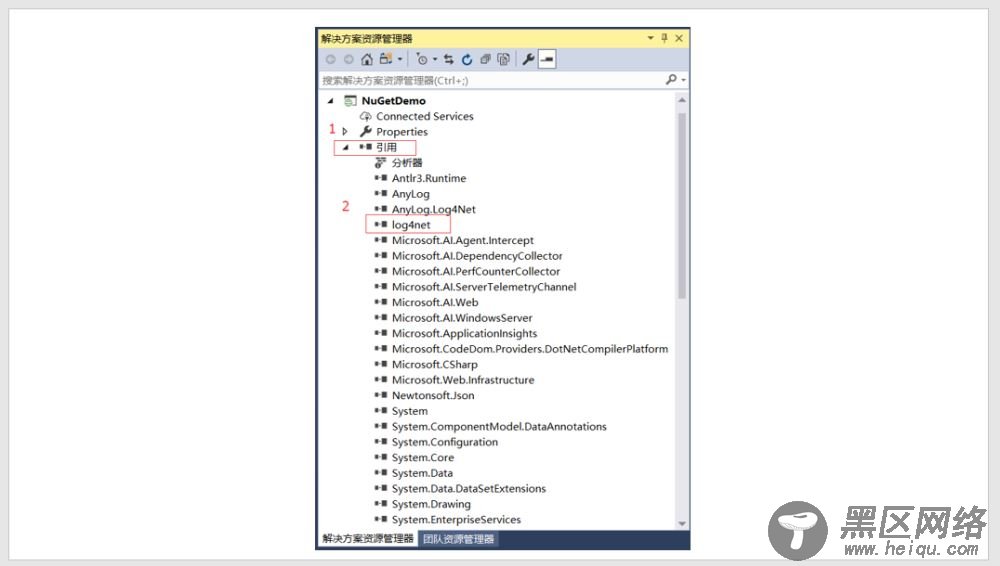The height and width of the screenshot is (566, 1000).
Task: Click the vertical scrollbar thumb
Action: 682,205
